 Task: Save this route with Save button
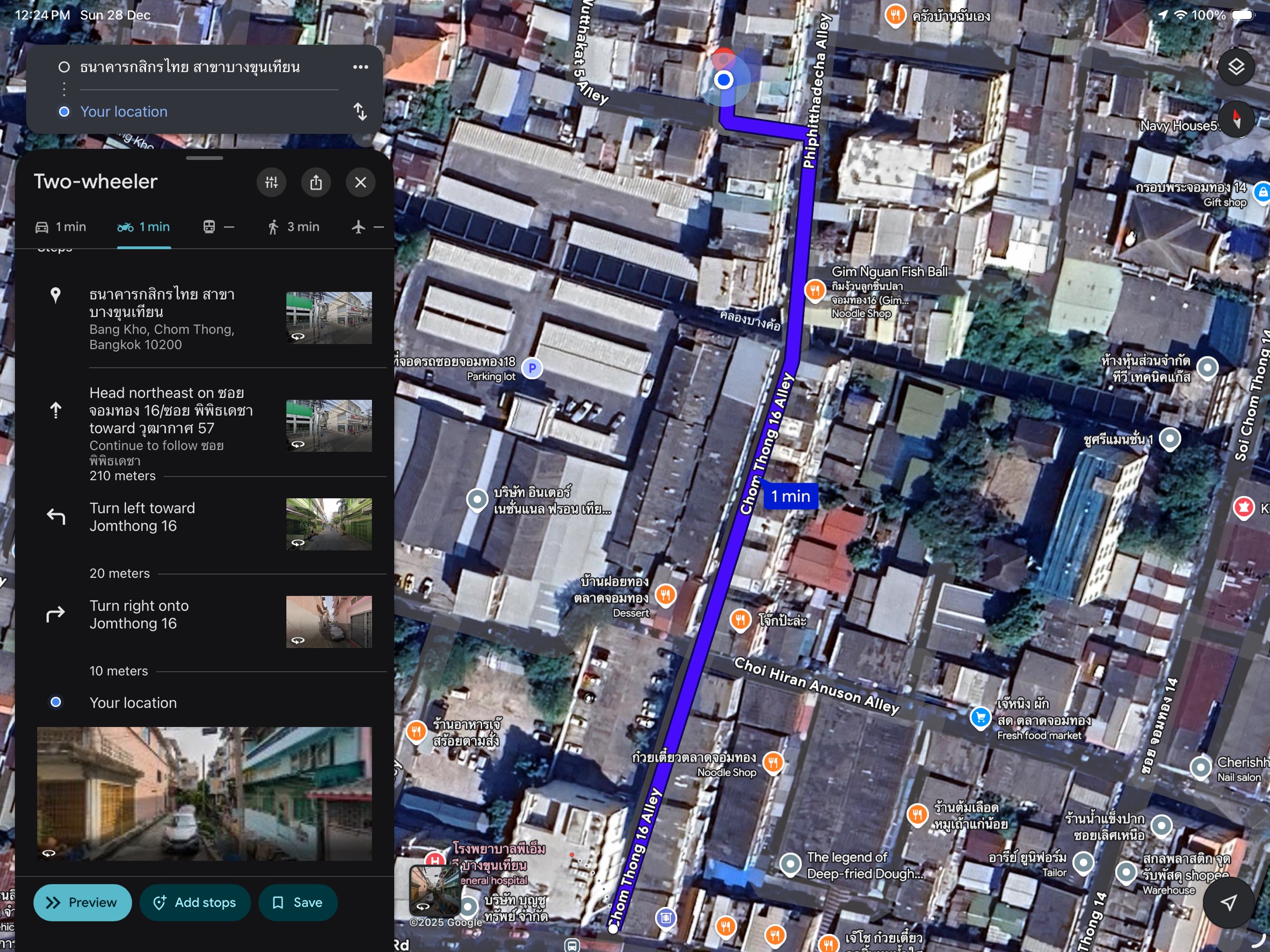[x=298, y=903]
